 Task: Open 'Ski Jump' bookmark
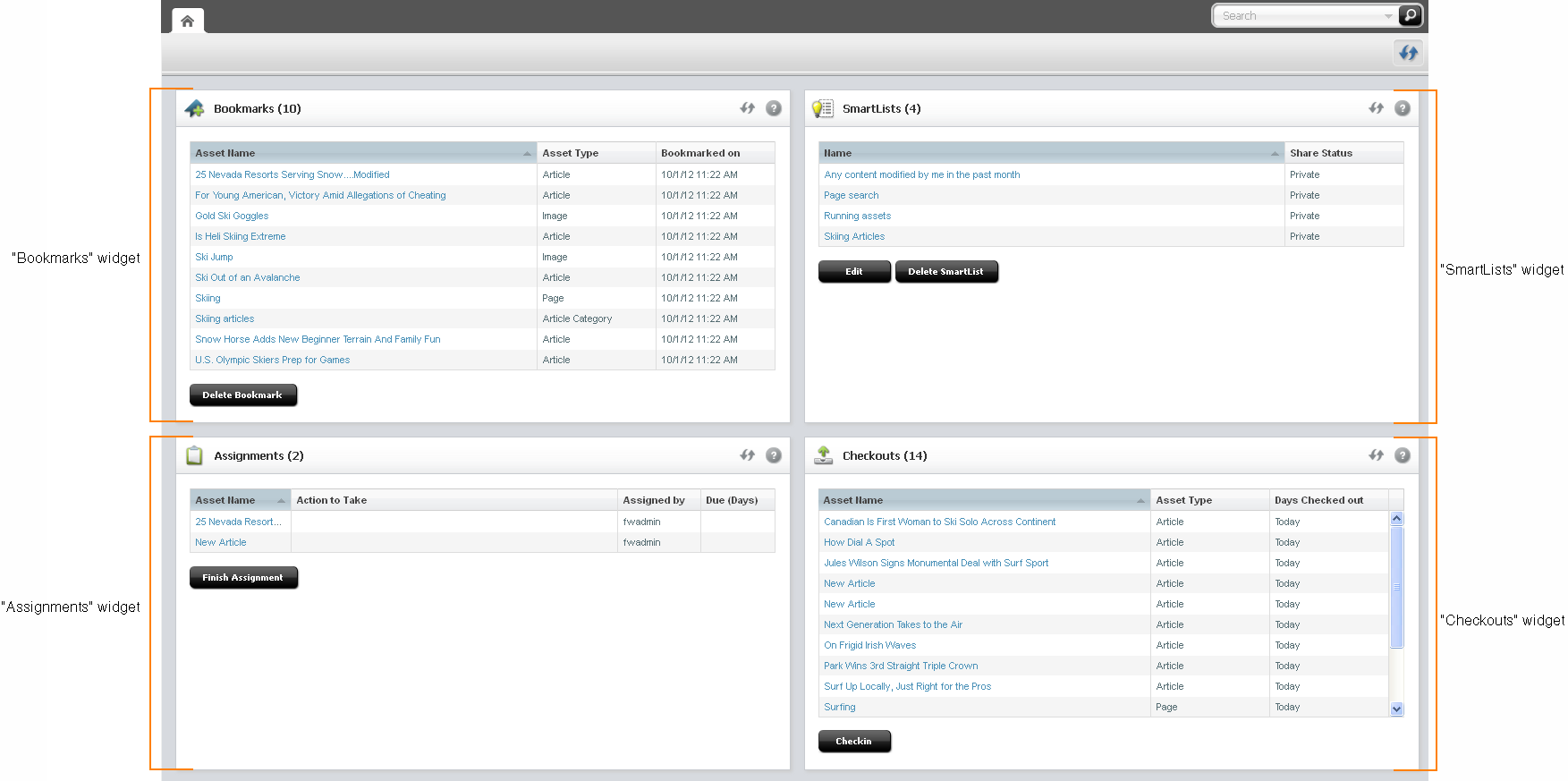[214, 257]
